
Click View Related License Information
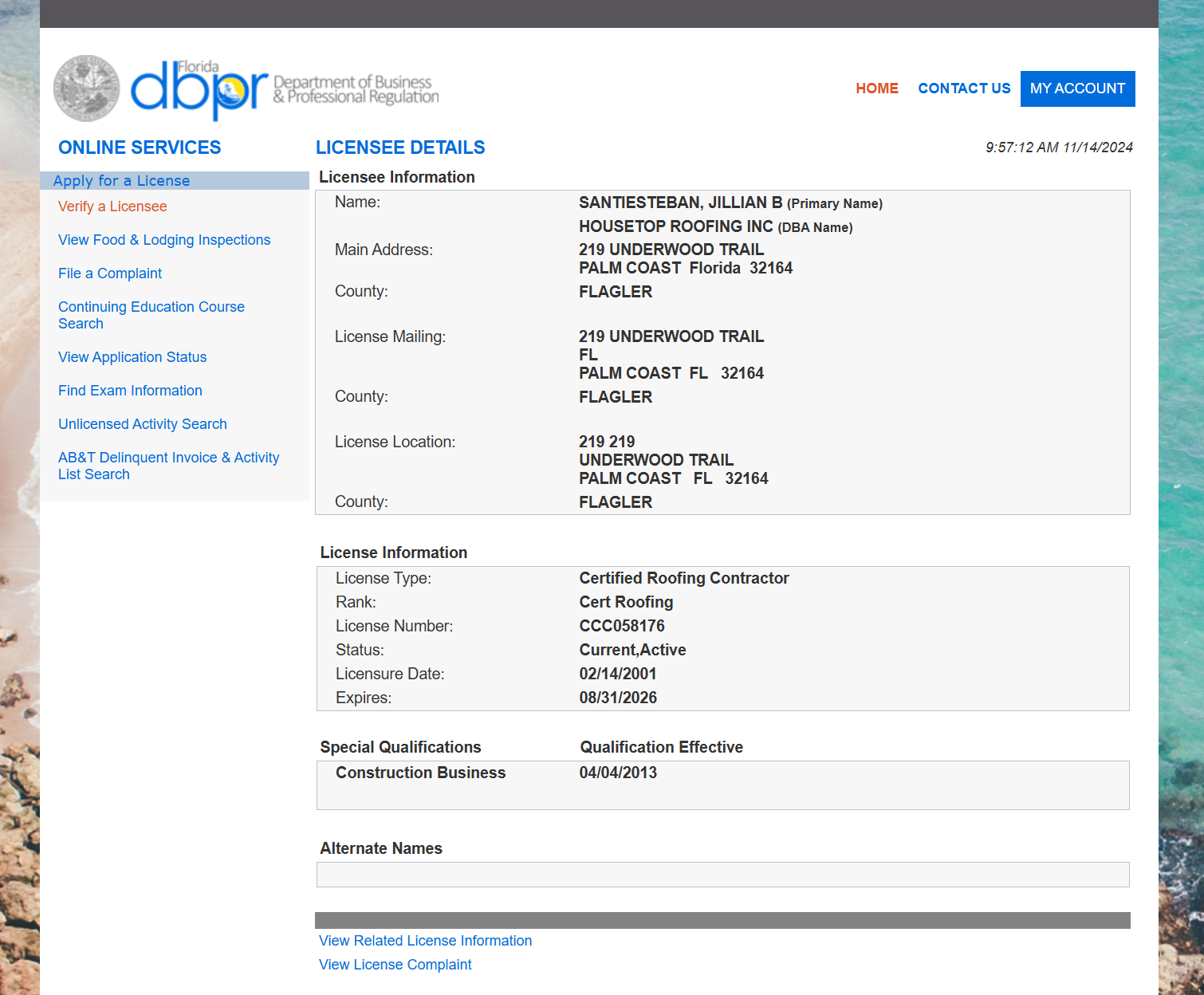[x=425, y=941]
